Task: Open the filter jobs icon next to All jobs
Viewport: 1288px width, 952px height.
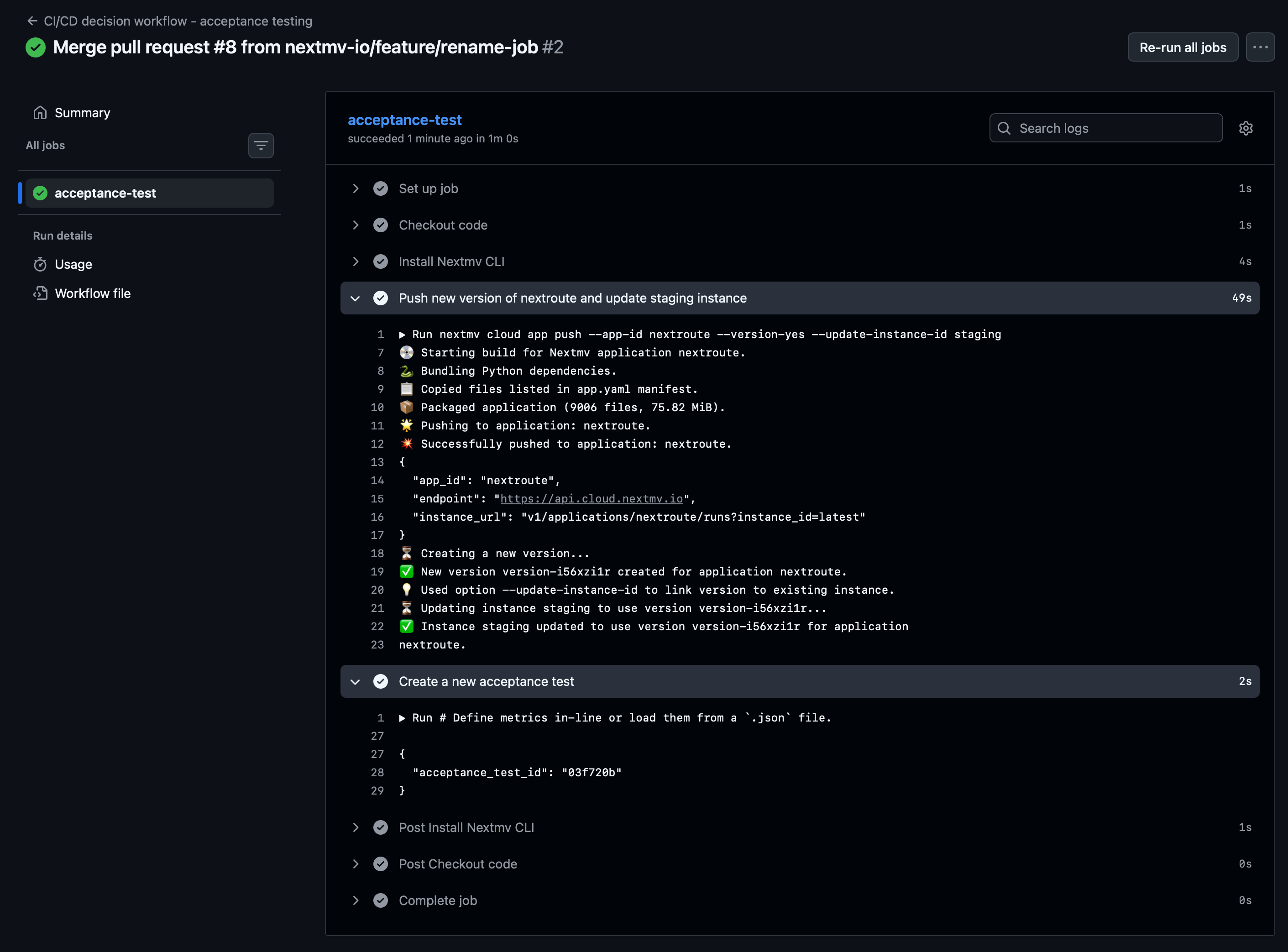Action: pyautogui.click(x=261, y=145)
